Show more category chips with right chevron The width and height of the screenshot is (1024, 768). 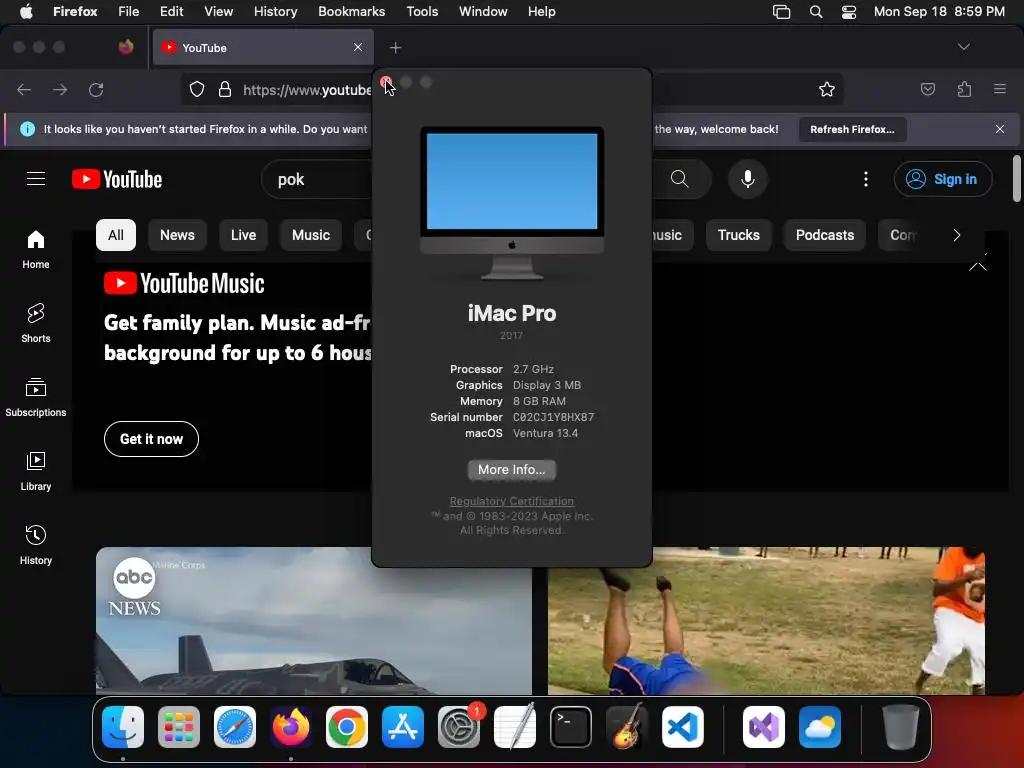point(957,235)
